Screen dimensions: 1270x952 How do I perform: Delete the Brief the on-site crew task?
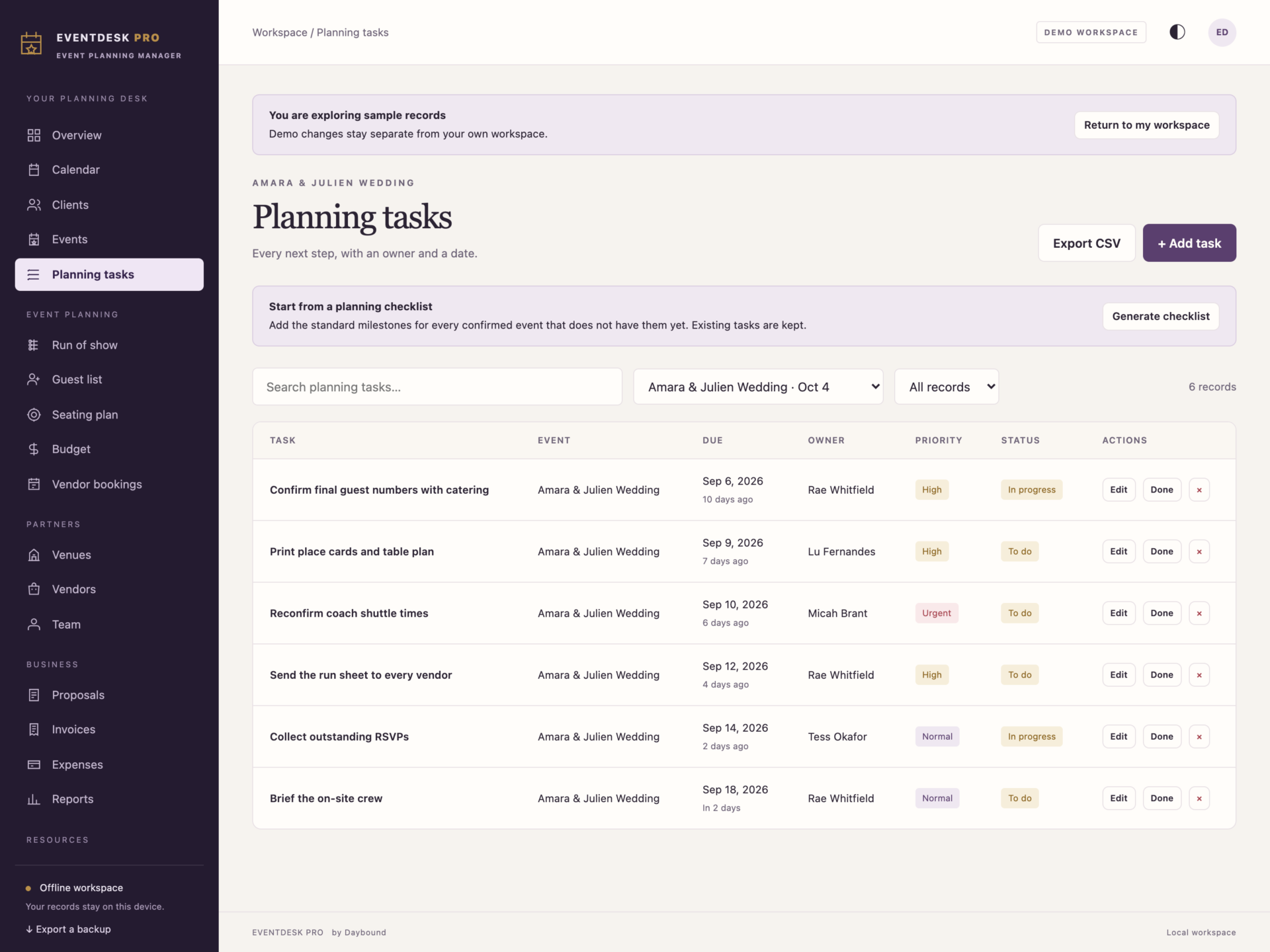1199,799
